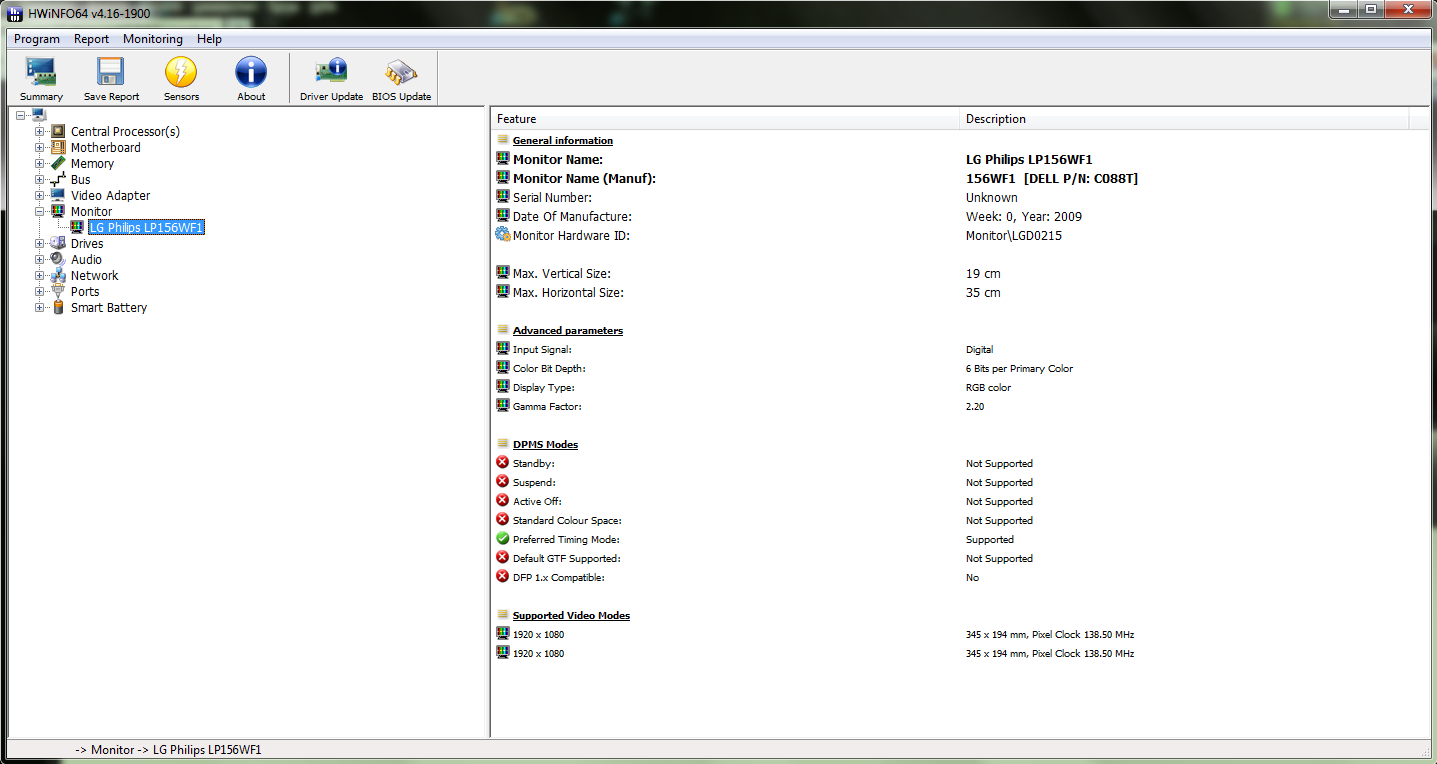The width and height of the screenshot is (1437, 764).
Task: Click the 156WF1 [DELL P/N: C088T] value
Action: coord(1051,178)
